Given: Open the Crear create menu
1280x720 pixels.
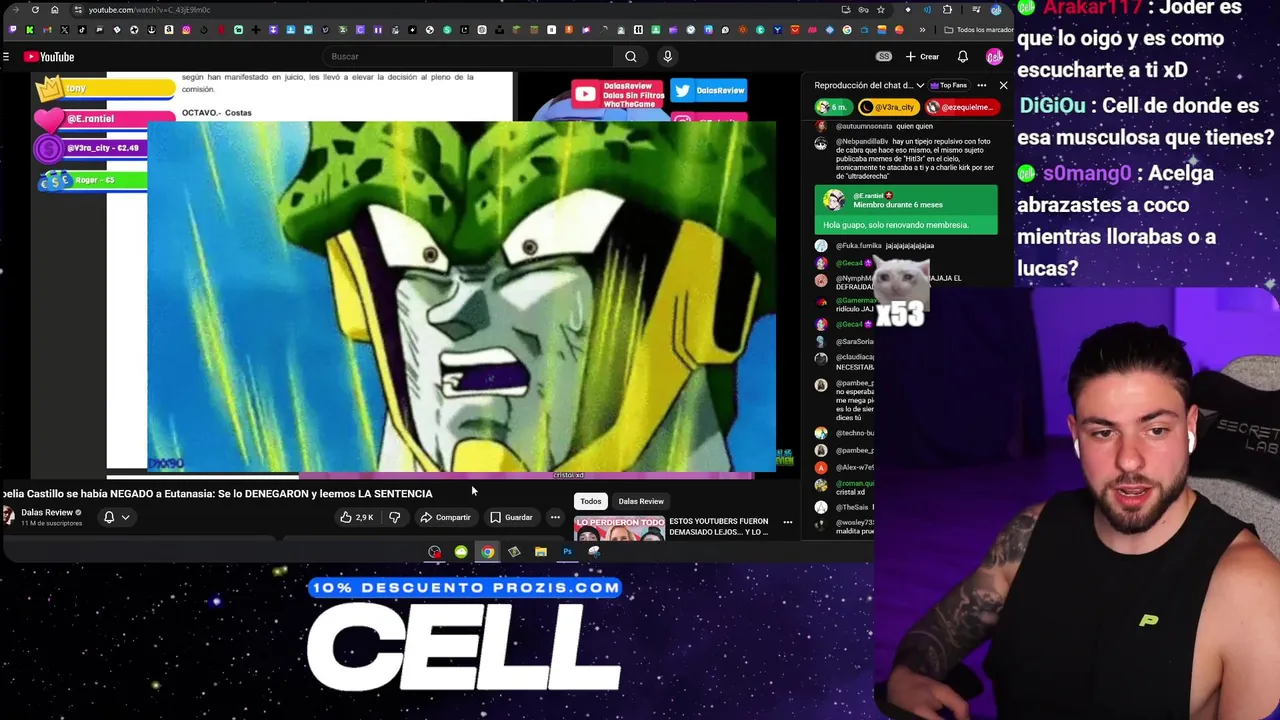Looking at the screenshot, I should point(922,57).
